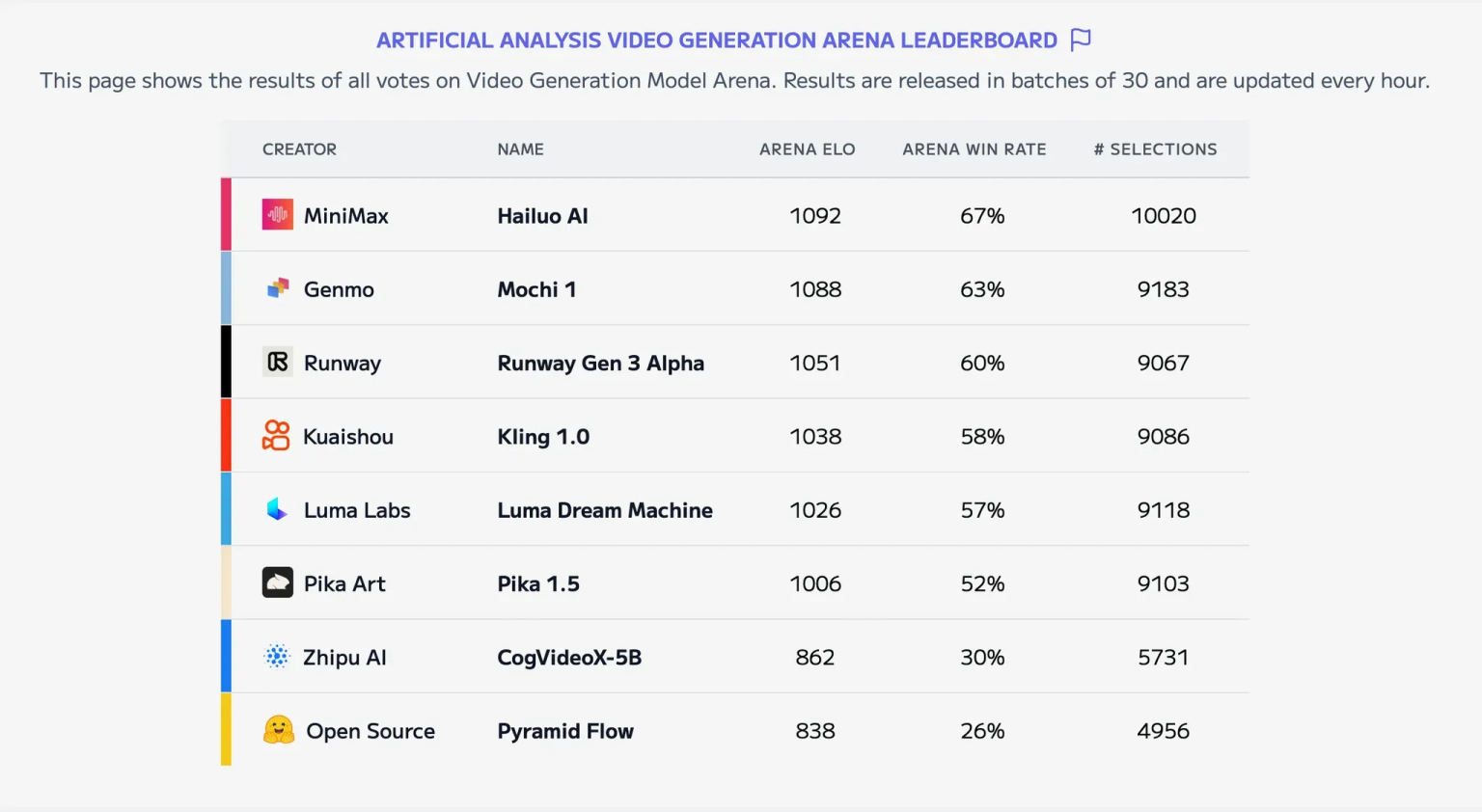1482x812 pixels.
Task: Click the Runway logo icon
Action: (278, 362)
